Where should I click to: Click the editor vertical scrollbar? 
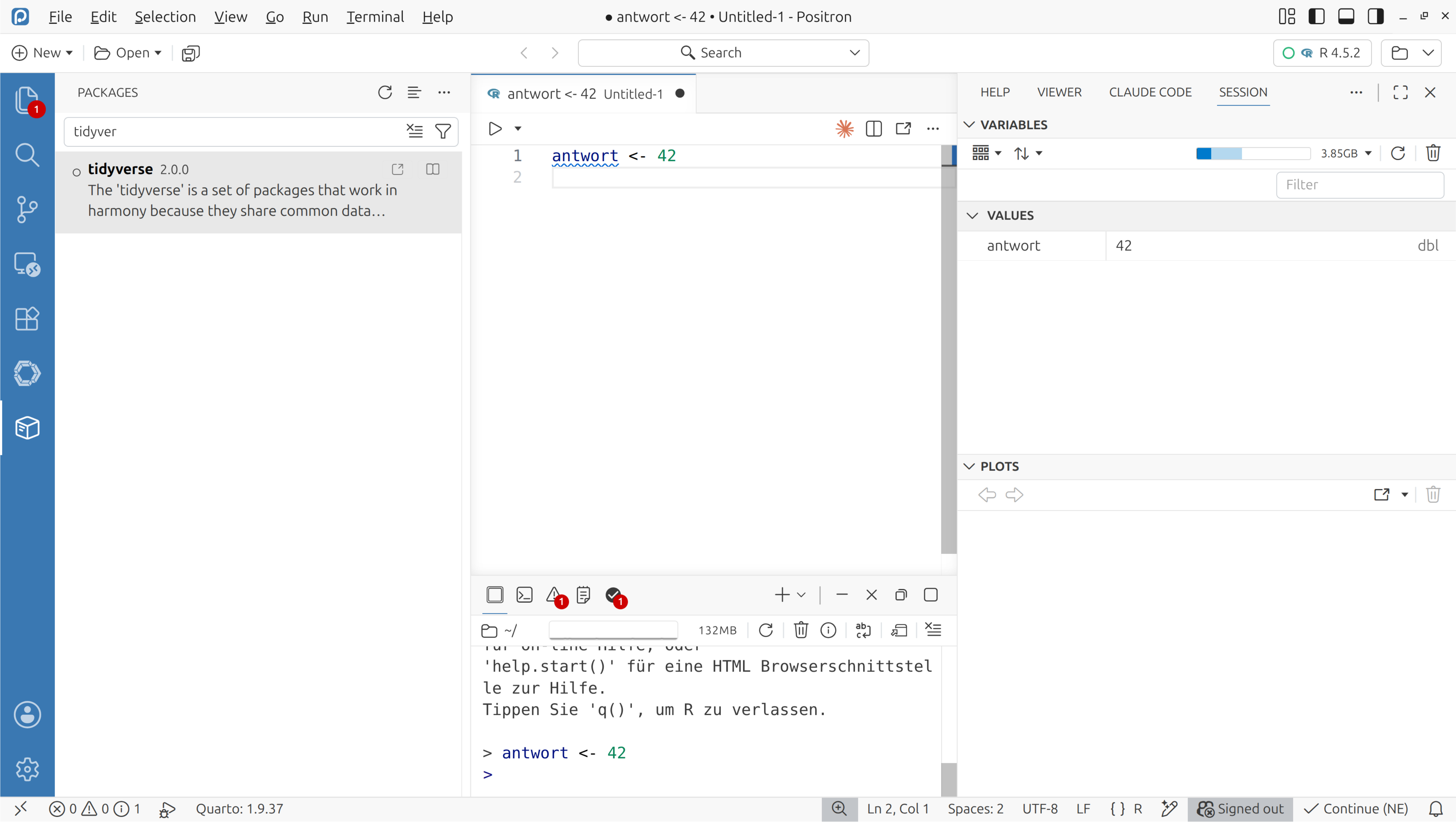click(x=948, y=349)
